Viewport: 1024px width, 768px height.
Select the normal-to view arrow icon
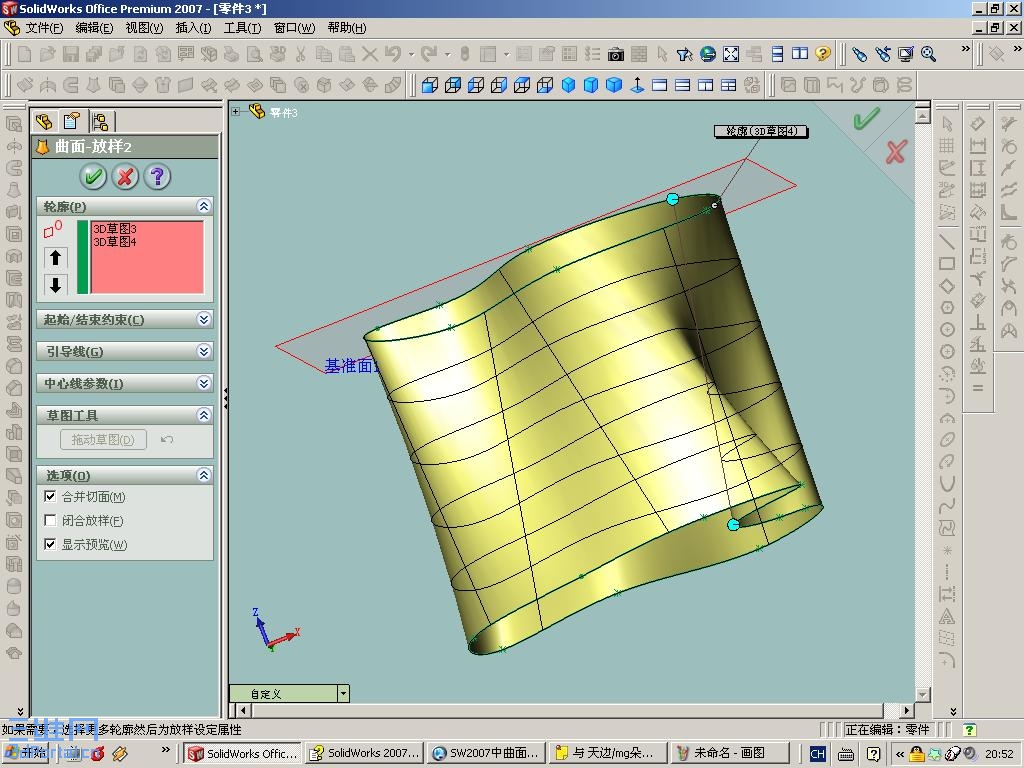pos(637,86)
